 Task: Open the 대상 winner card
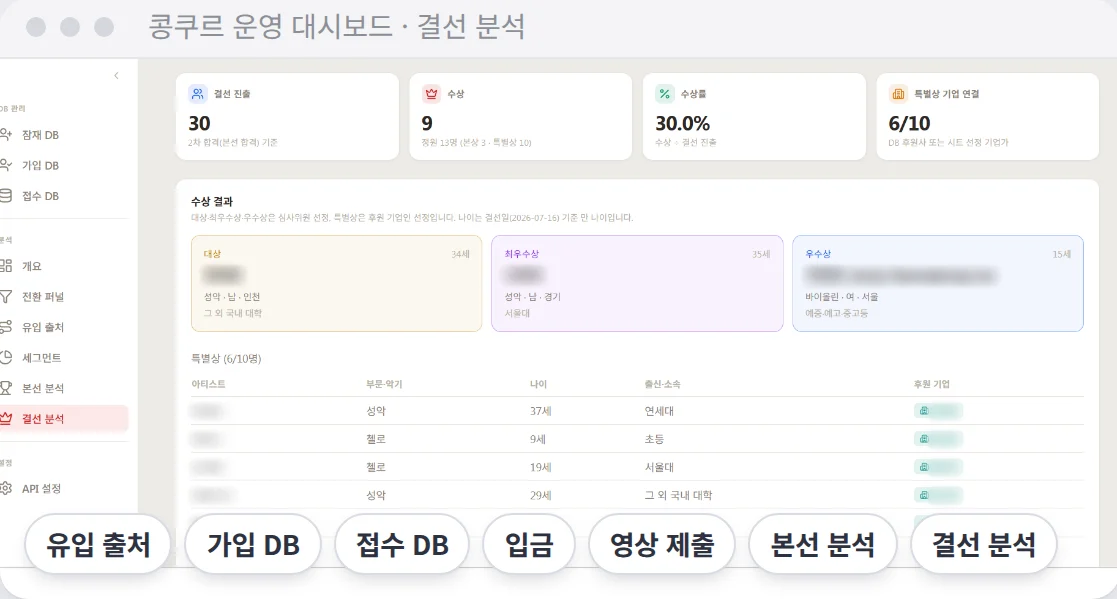[x=336, y=283]
